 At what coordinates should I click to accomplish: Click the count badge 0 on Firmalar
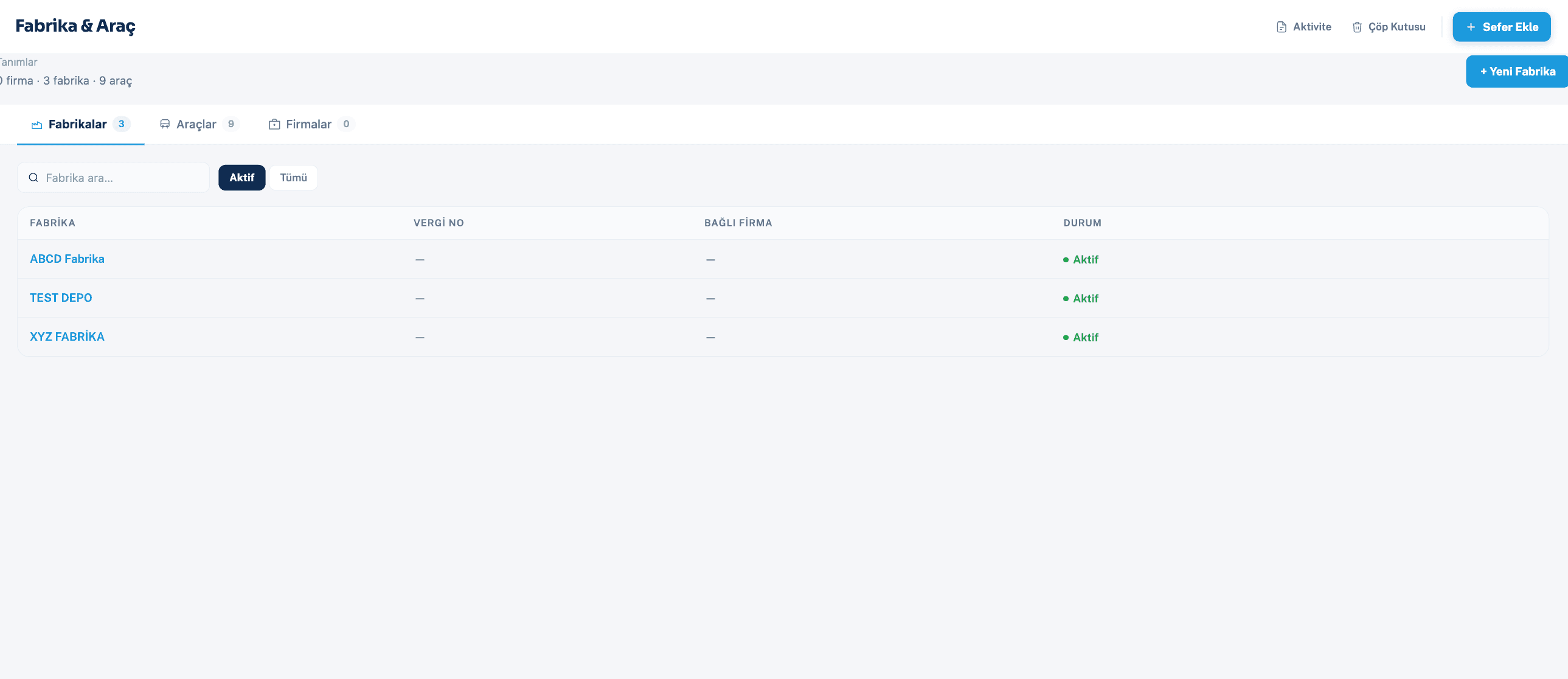click(x=346, y=124)
